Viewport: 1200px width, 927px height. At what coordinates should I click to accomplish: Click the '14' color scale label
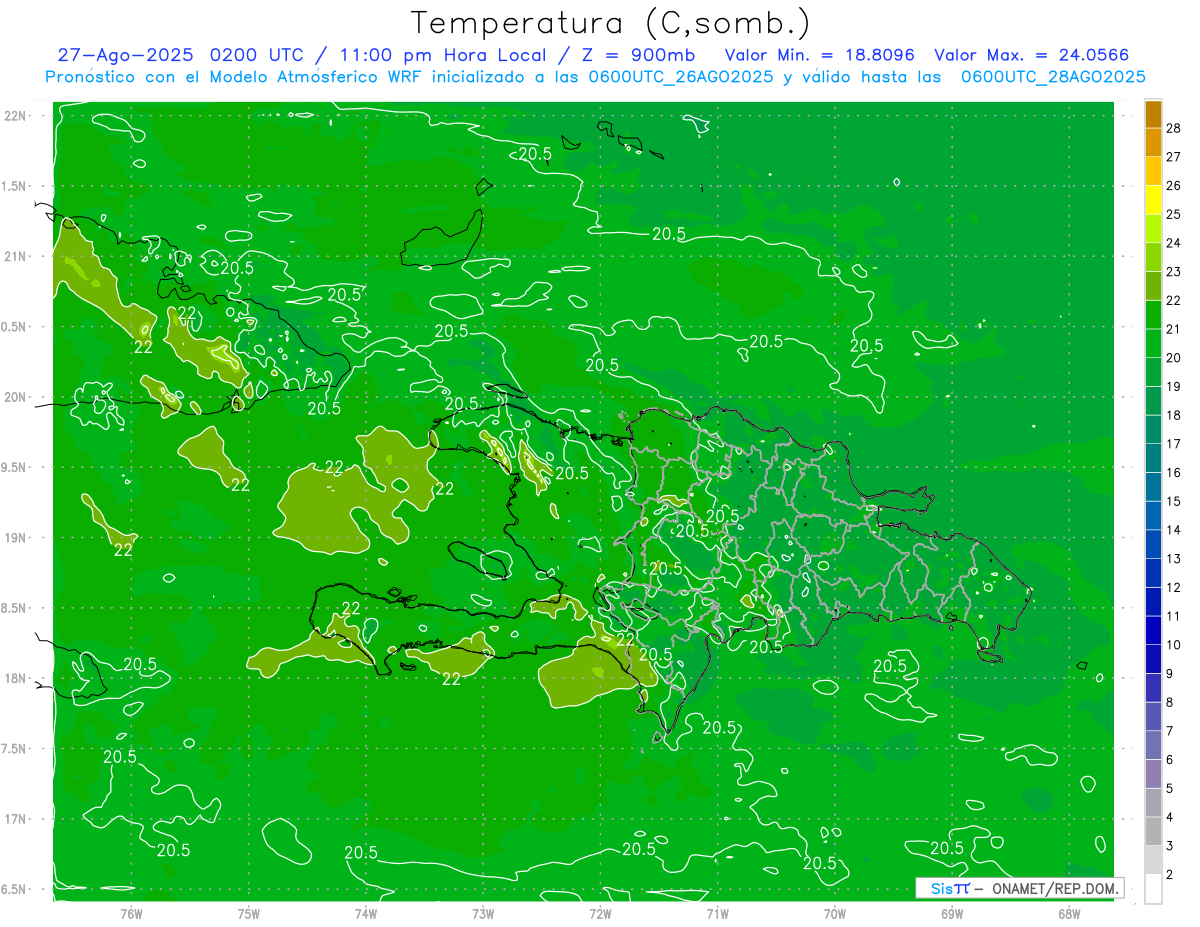click(1174, 530)
